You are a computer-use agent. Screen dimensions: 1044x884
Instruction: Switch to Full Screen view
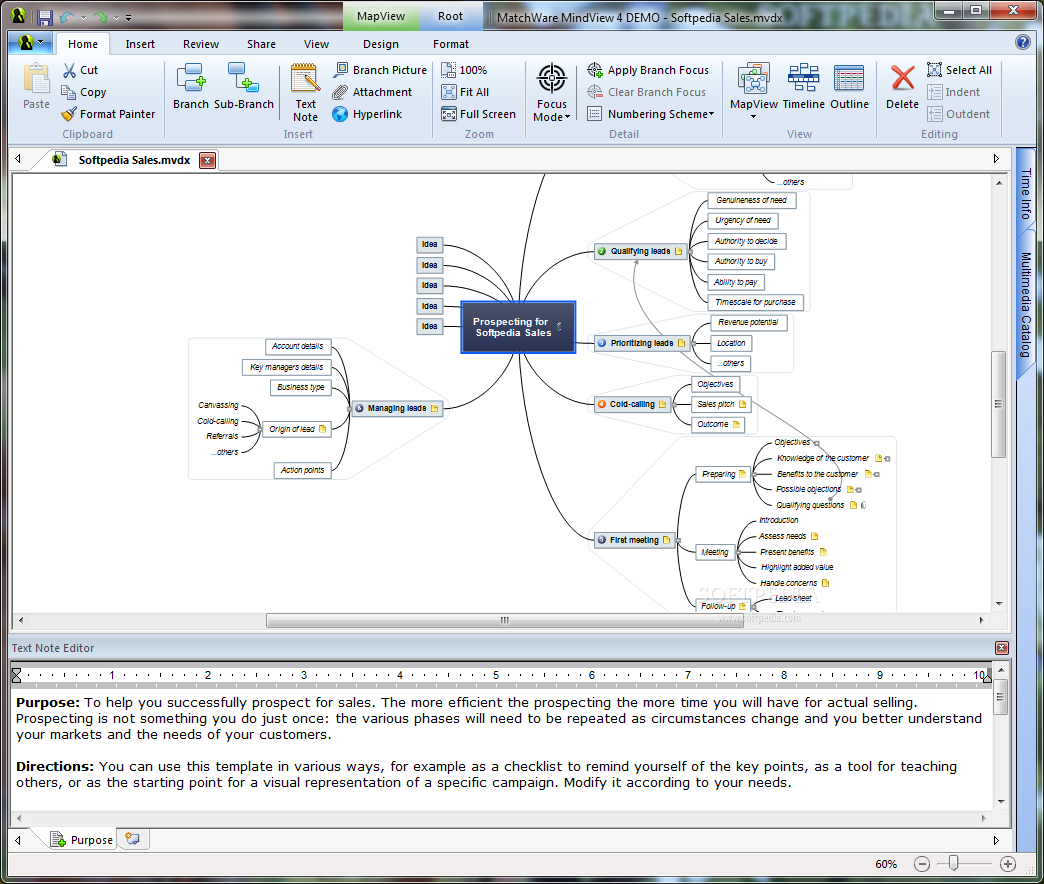click(x=479, y=114)
